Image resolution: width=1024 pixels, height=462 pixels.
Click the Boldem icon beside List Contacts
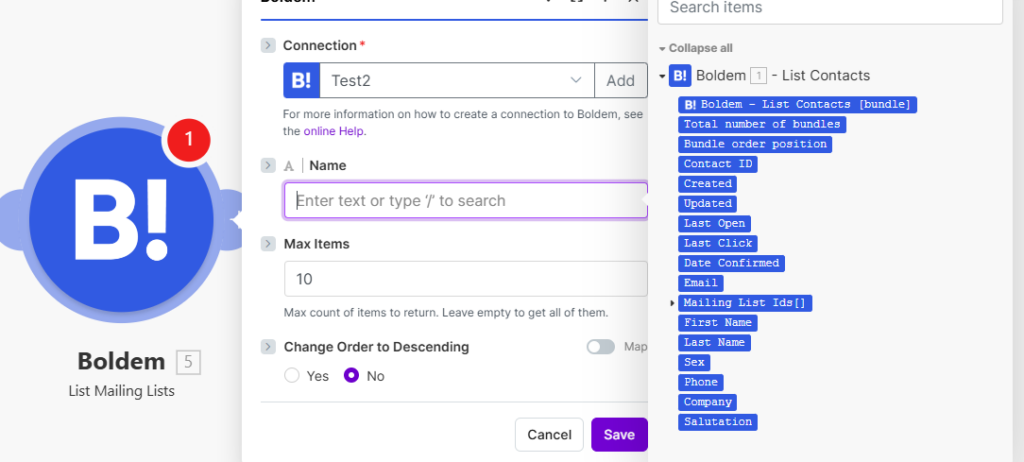click(x=680, y=75)
